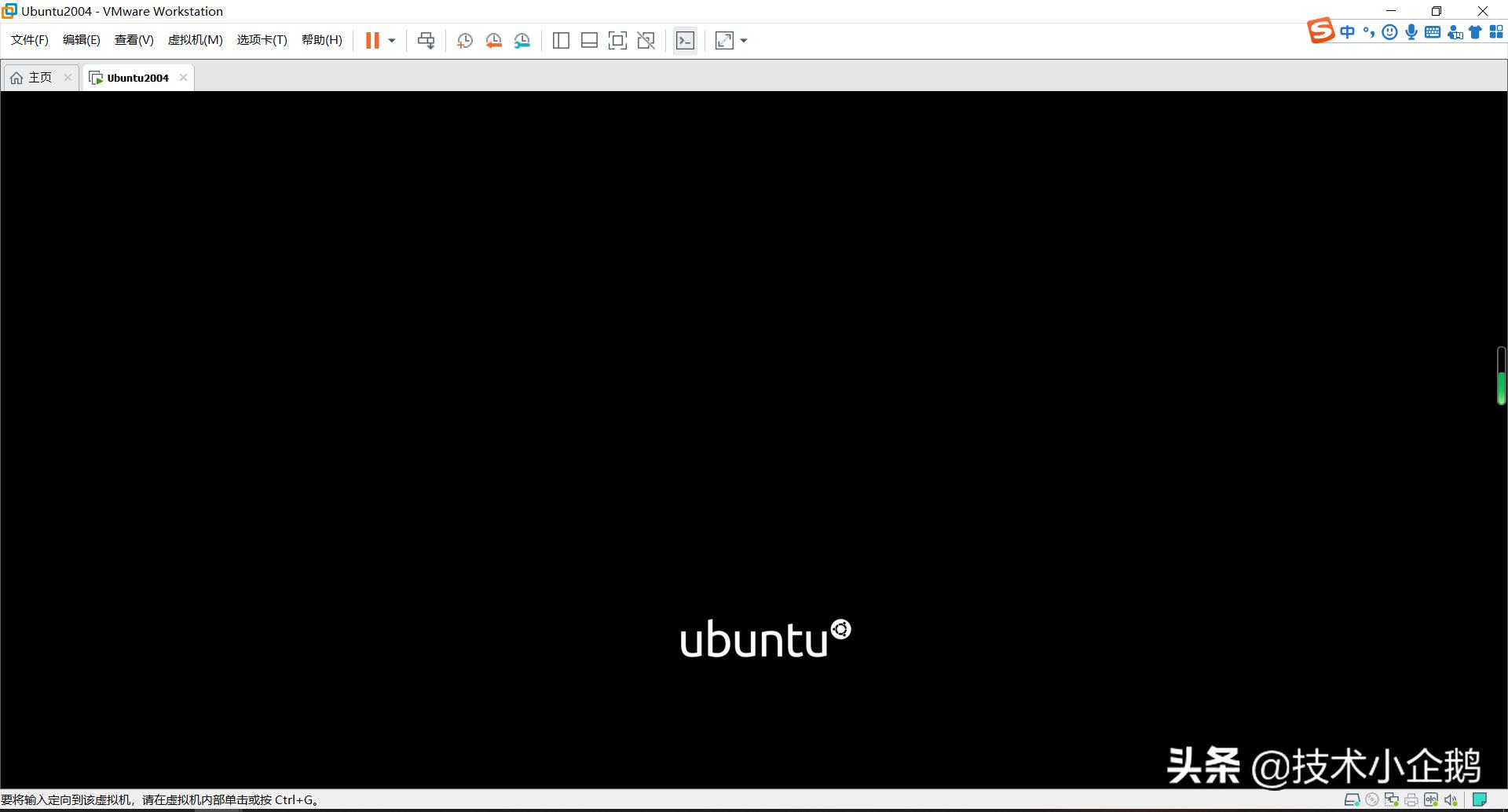
Task: Open the 文件(F) menu
Action: pos(30,40)
